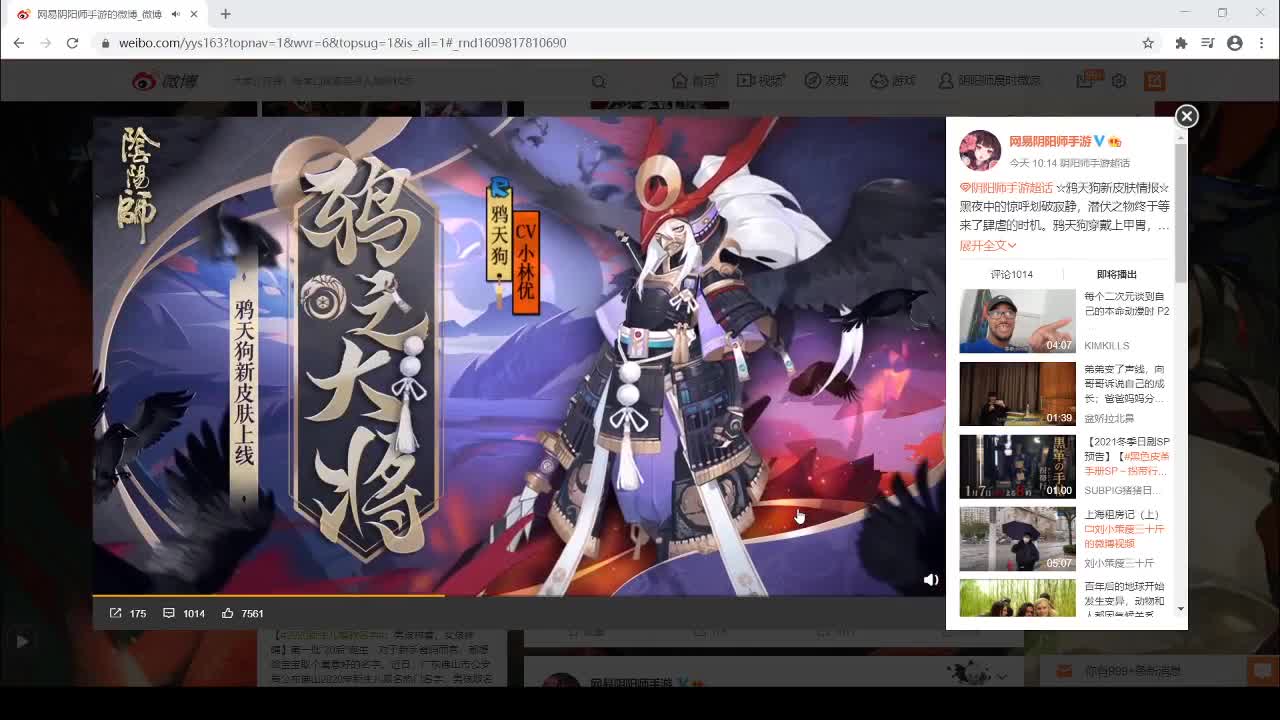Open 游戏 in Weibo navigation
Screen dimensions: 1280x720
(893, 81)
